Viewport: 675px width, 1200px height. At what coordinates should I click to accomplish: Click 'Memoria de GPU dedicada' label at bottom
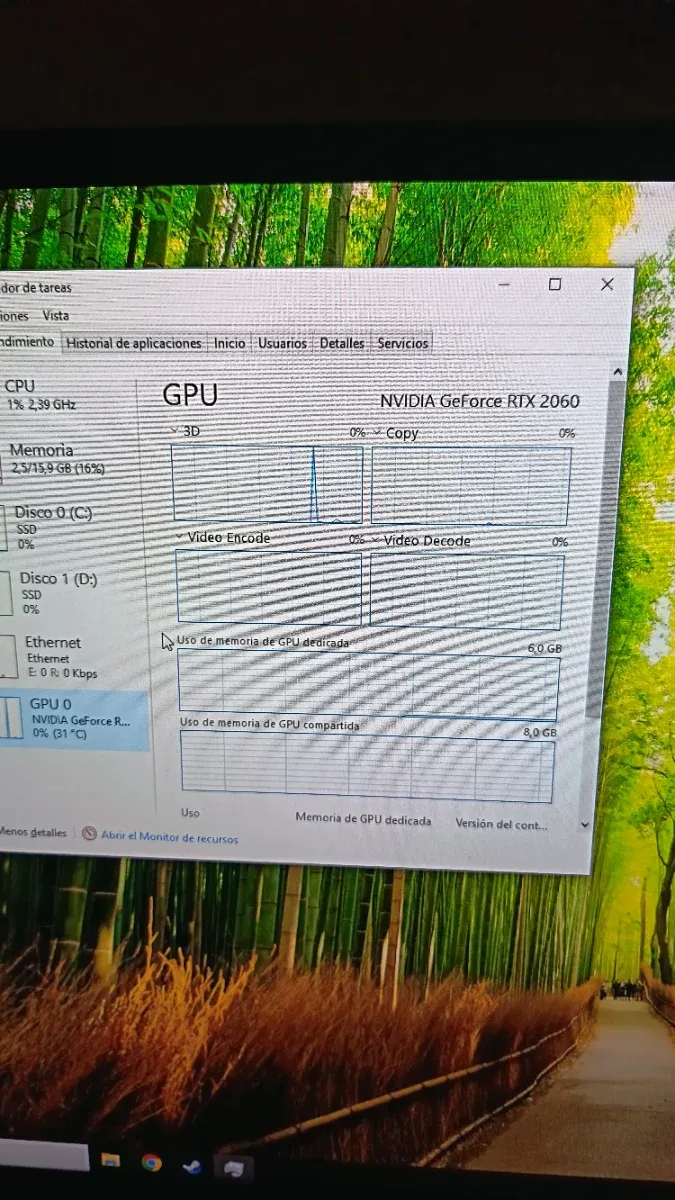tap(364, 820)
